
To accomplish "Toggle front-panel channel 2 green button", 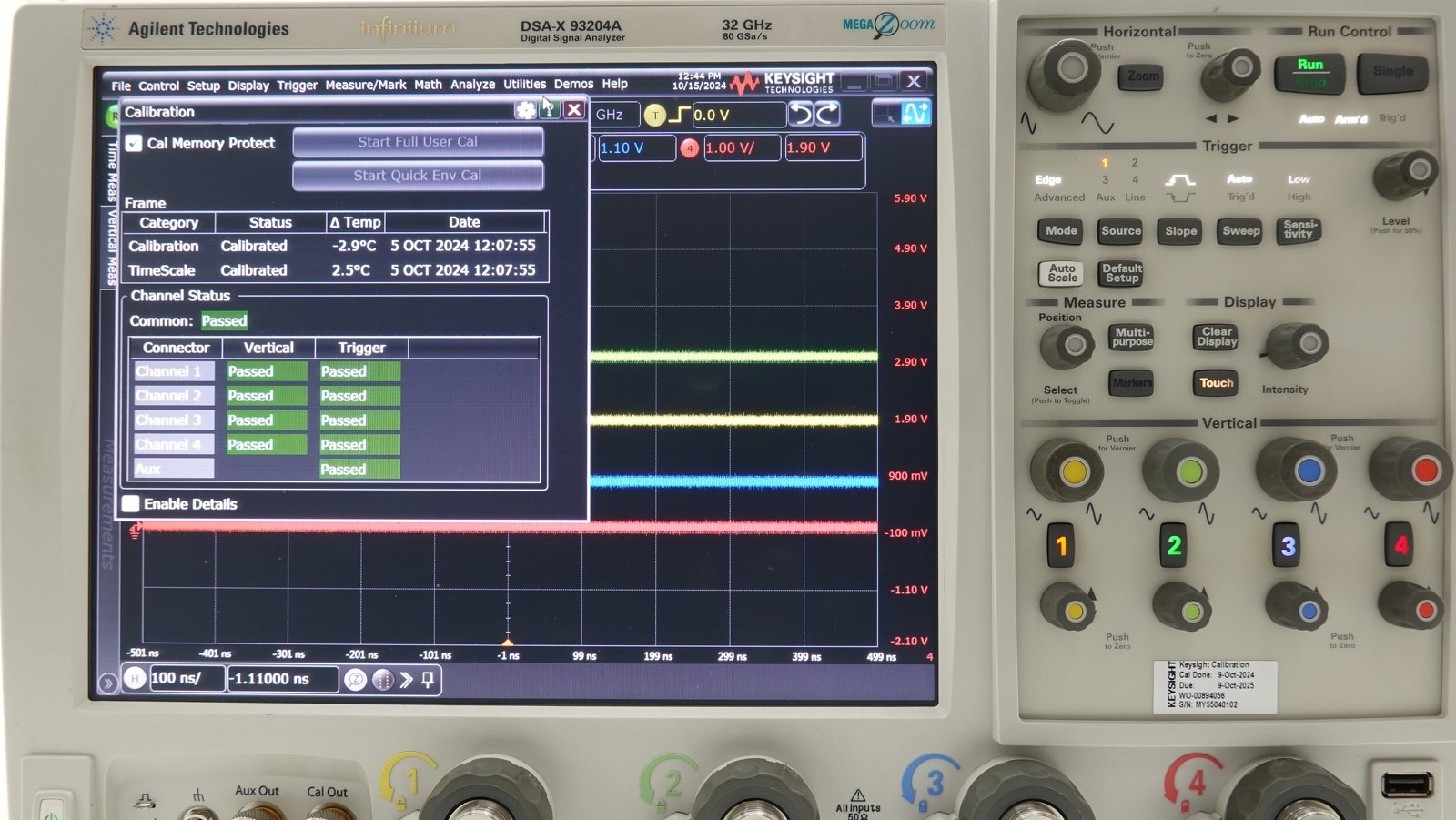I will 1174,545.
